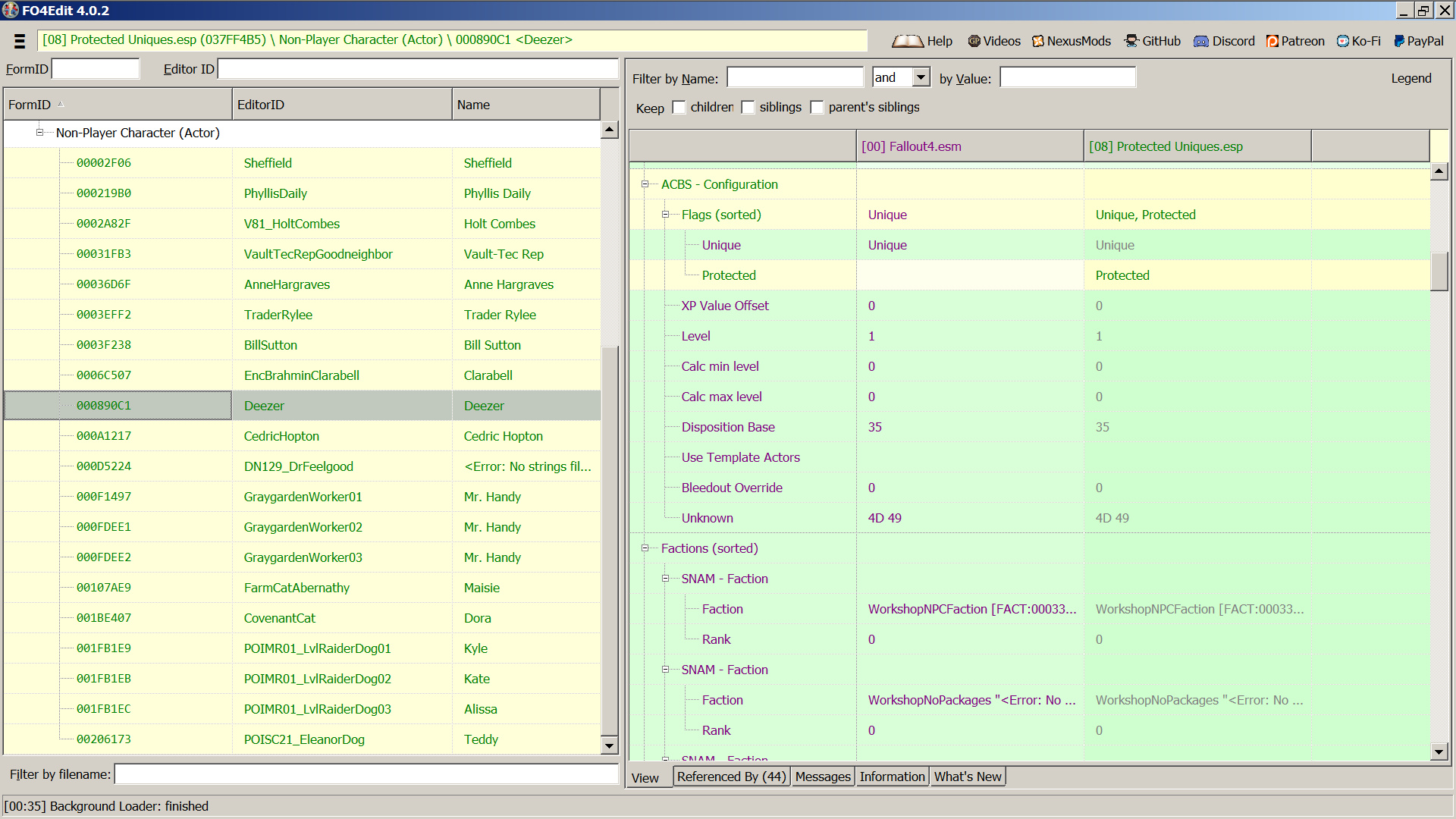Collapse Flags (sorted) node
The width and height of the screenshot is (1456, 819).
[666, 215]
